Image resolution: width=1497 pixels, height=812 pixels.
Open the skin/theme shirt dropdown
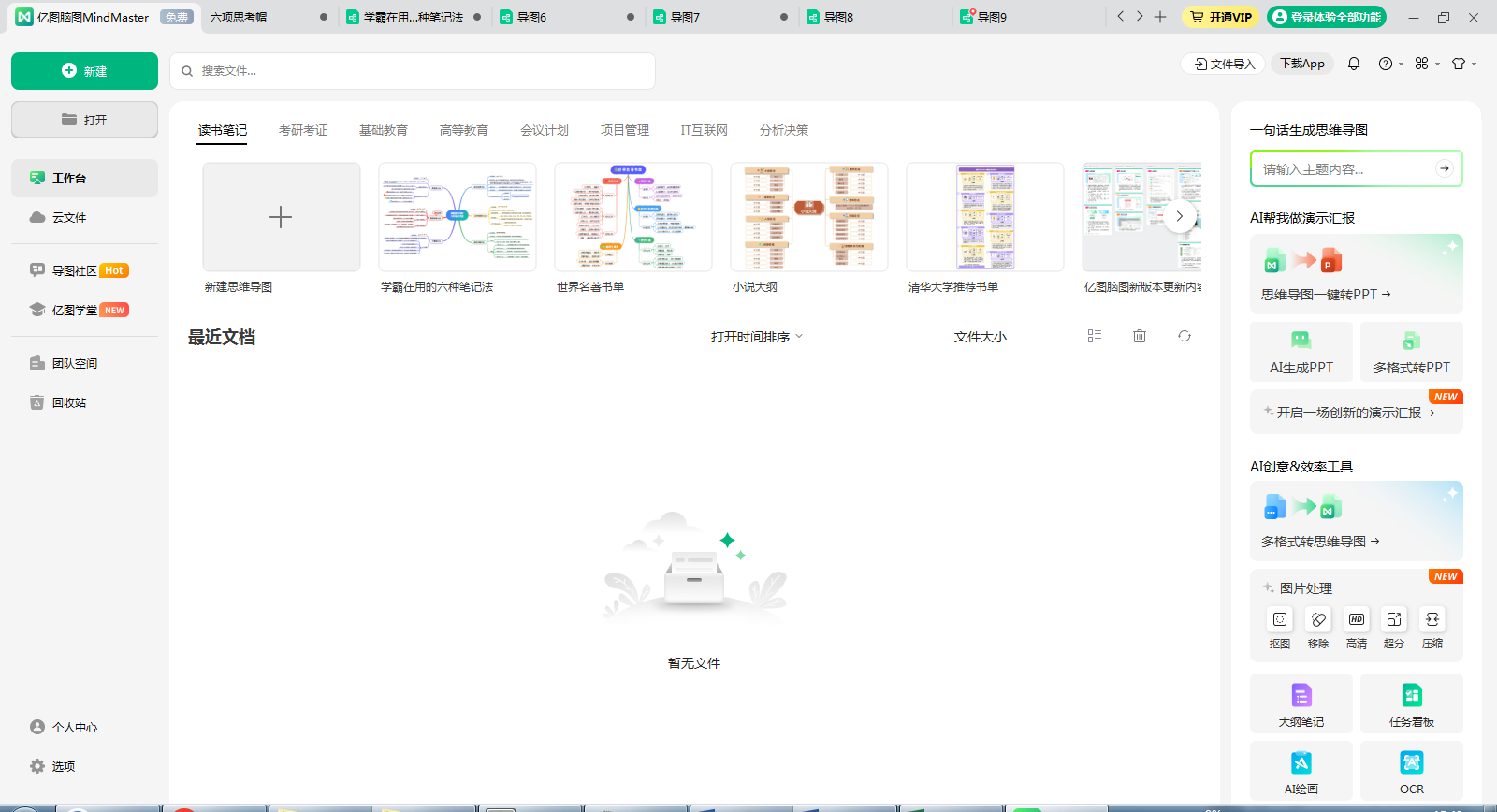[1463, 64]
